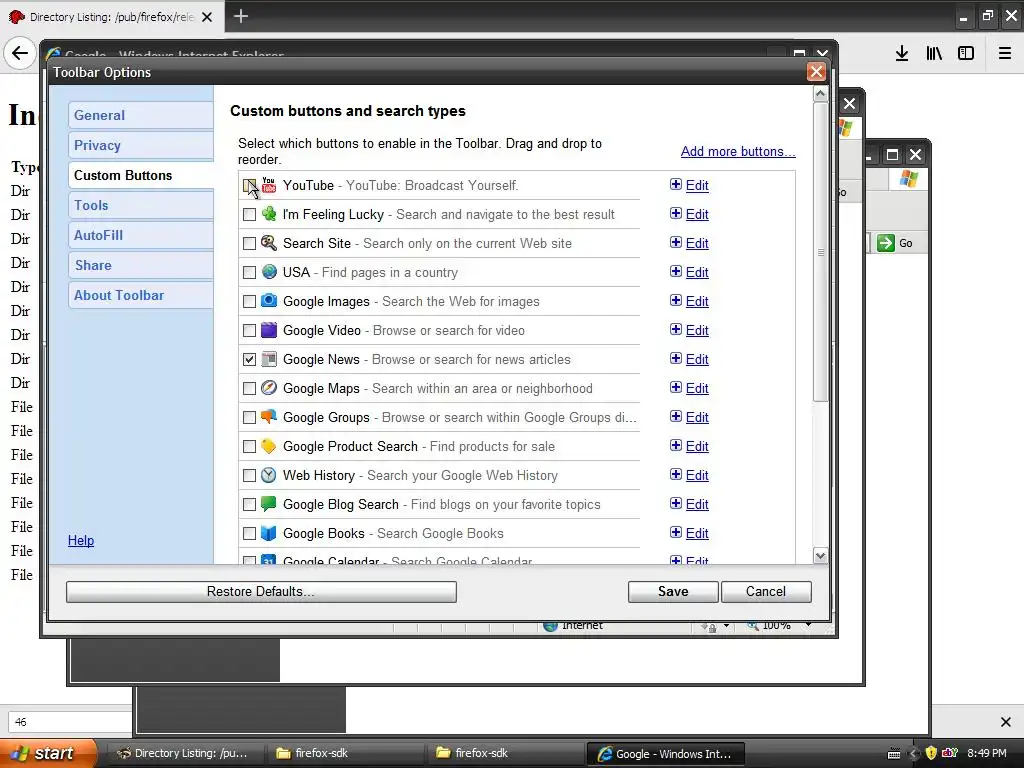Enable the Google Groups checkbox
Screen dimensions: 1024x768
click(249, 417)
